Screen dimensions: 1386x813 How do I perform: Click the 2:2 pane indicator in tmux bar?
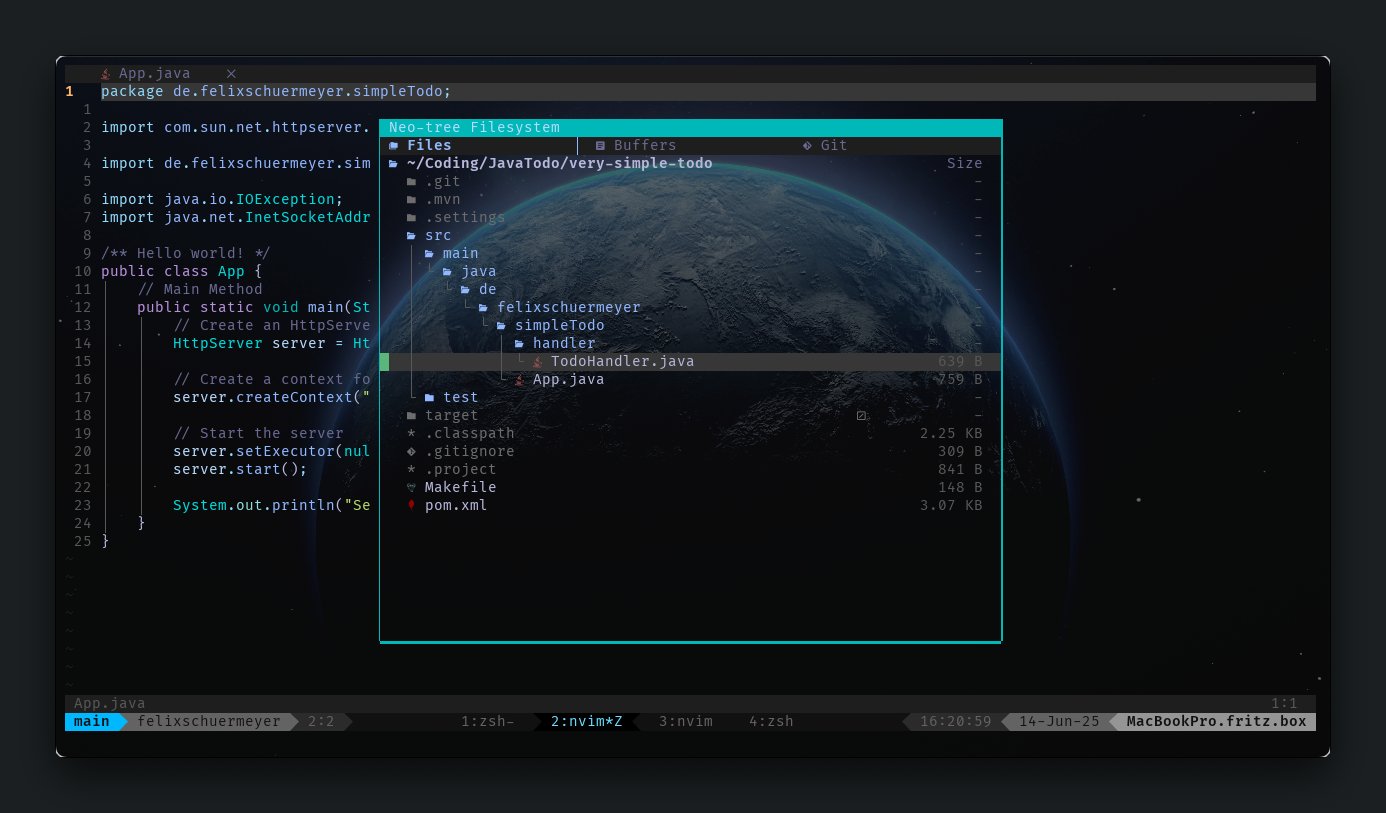coord(321,721)
